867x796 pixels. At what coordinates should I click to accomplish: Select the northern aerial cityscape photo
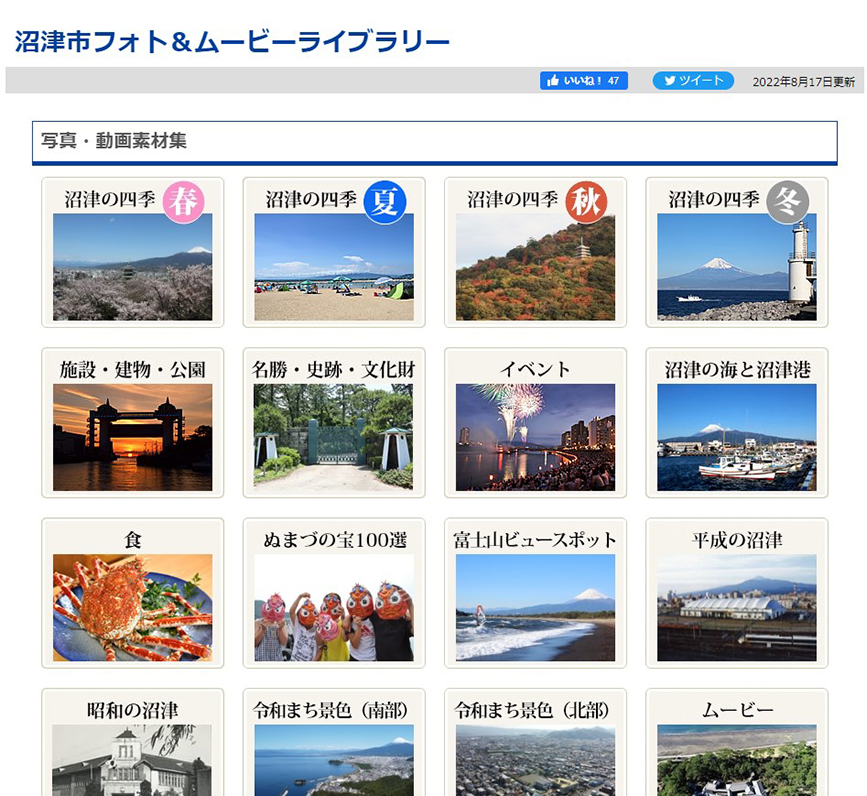pyautogui.click(x=535, y=760)
